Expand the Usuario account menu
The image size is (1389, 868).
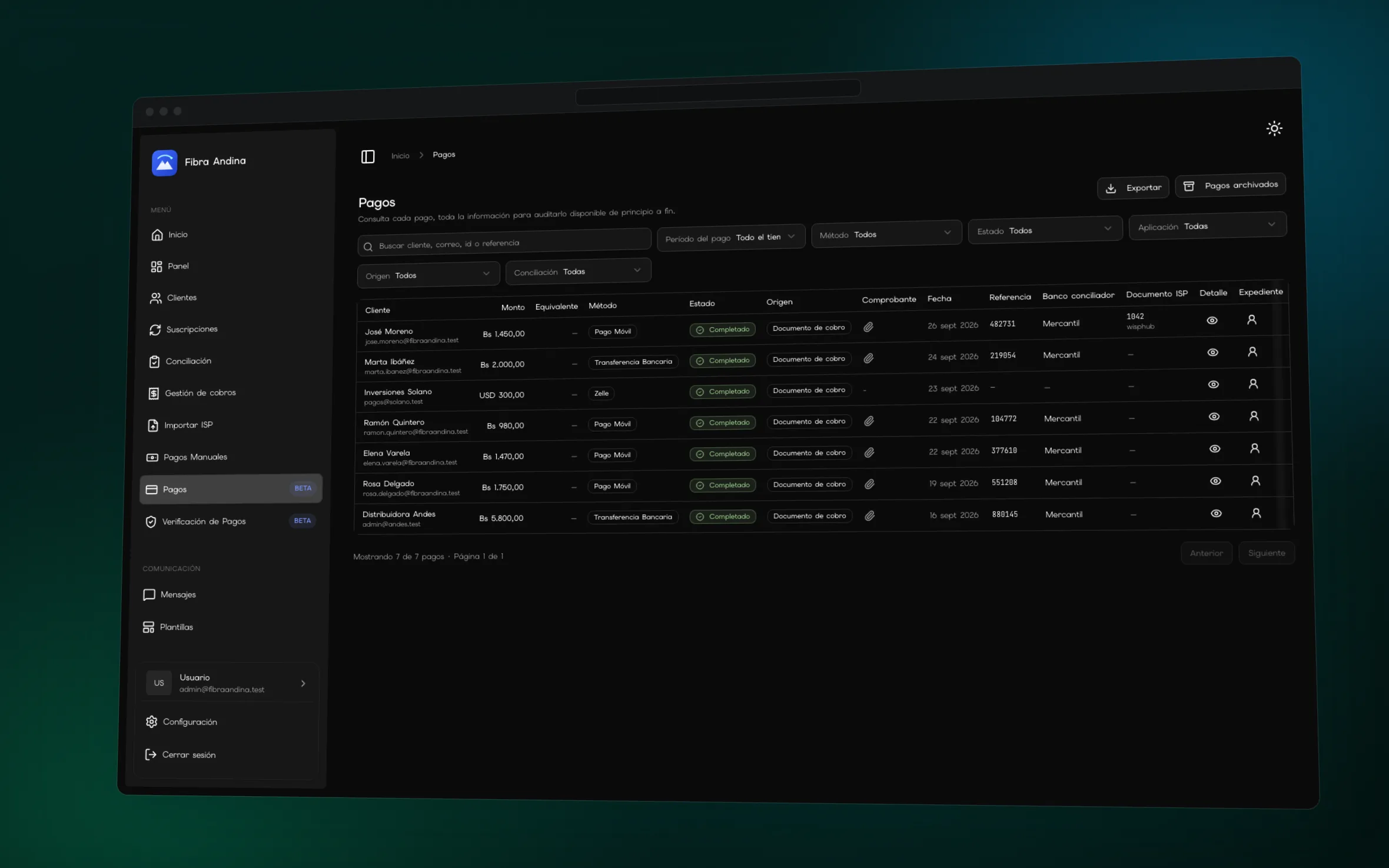[228, 683]
